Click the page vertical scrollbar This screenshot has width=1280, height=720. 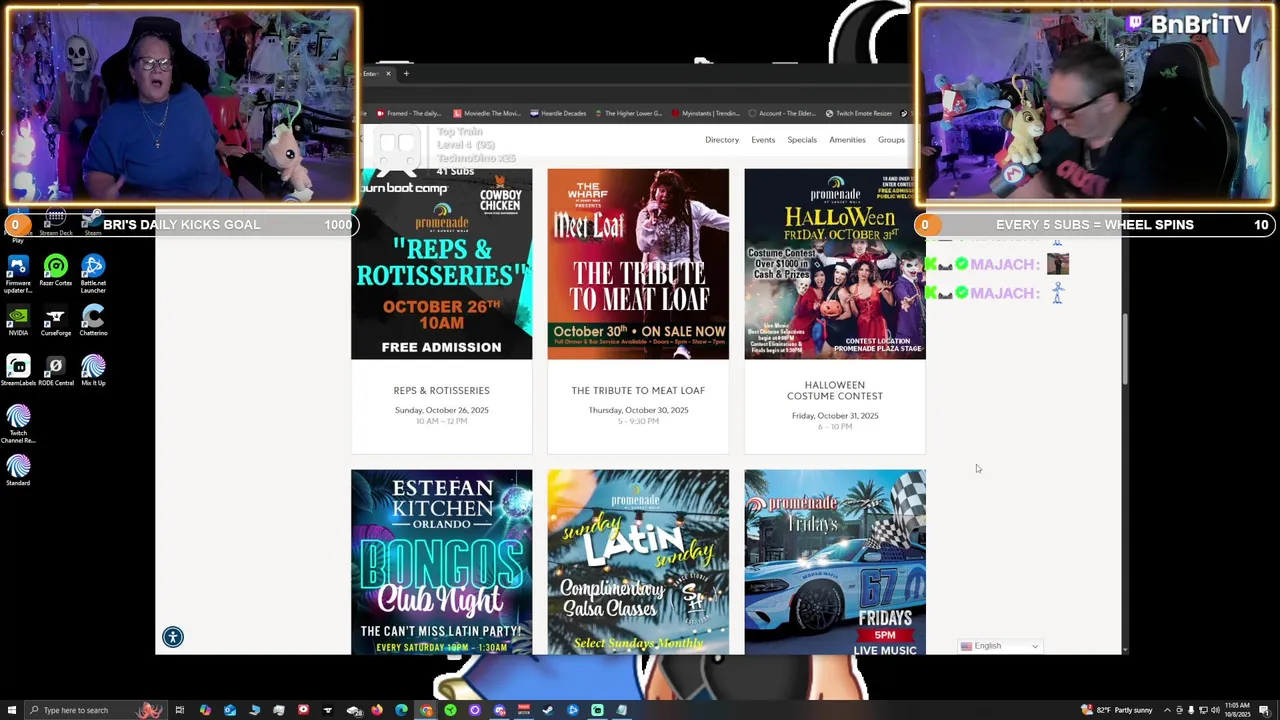pyautogui.click(x=1125, y=350)
